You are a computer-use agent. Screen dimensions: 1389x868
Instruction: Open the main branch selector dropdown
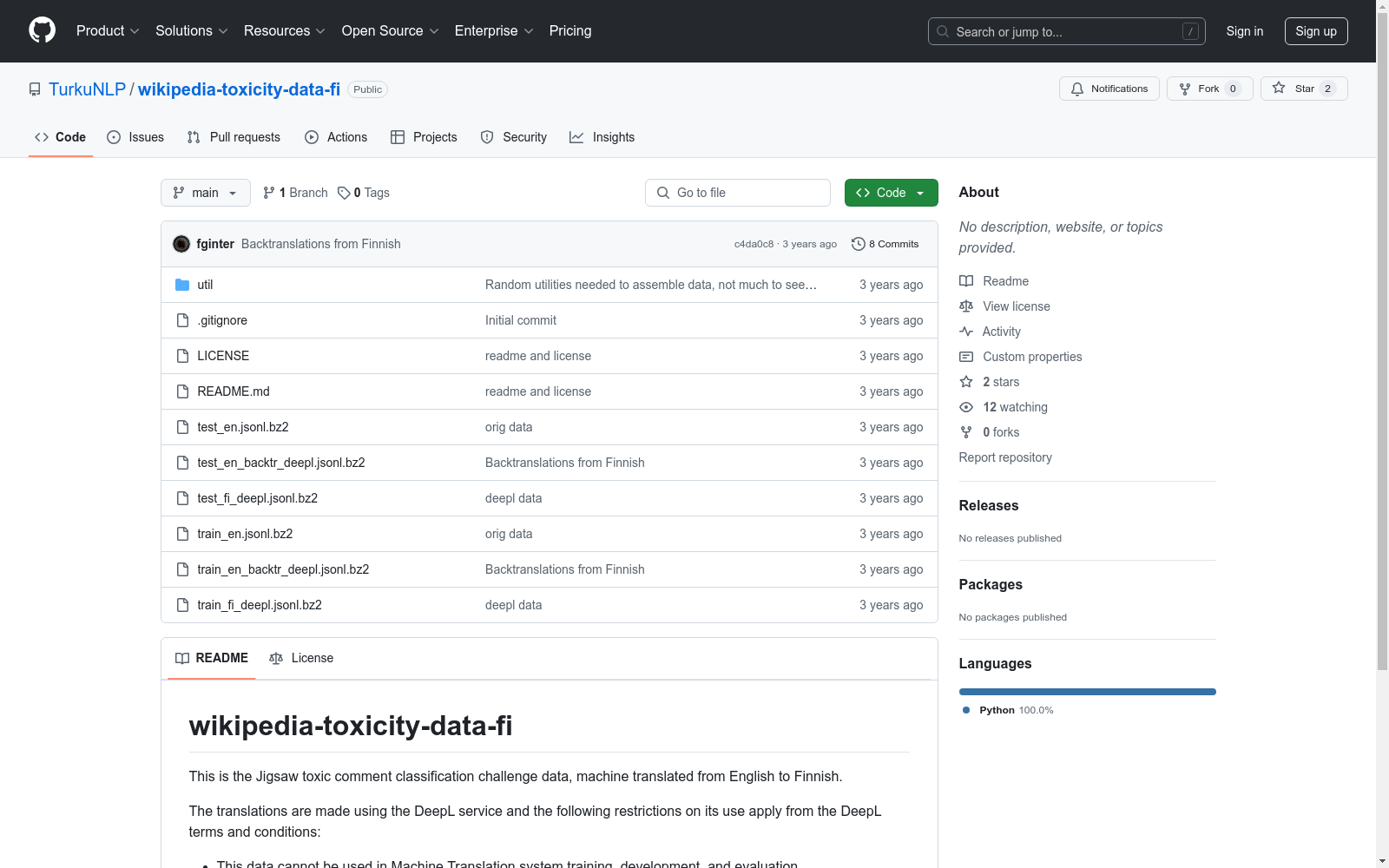(x=206, y=193)
